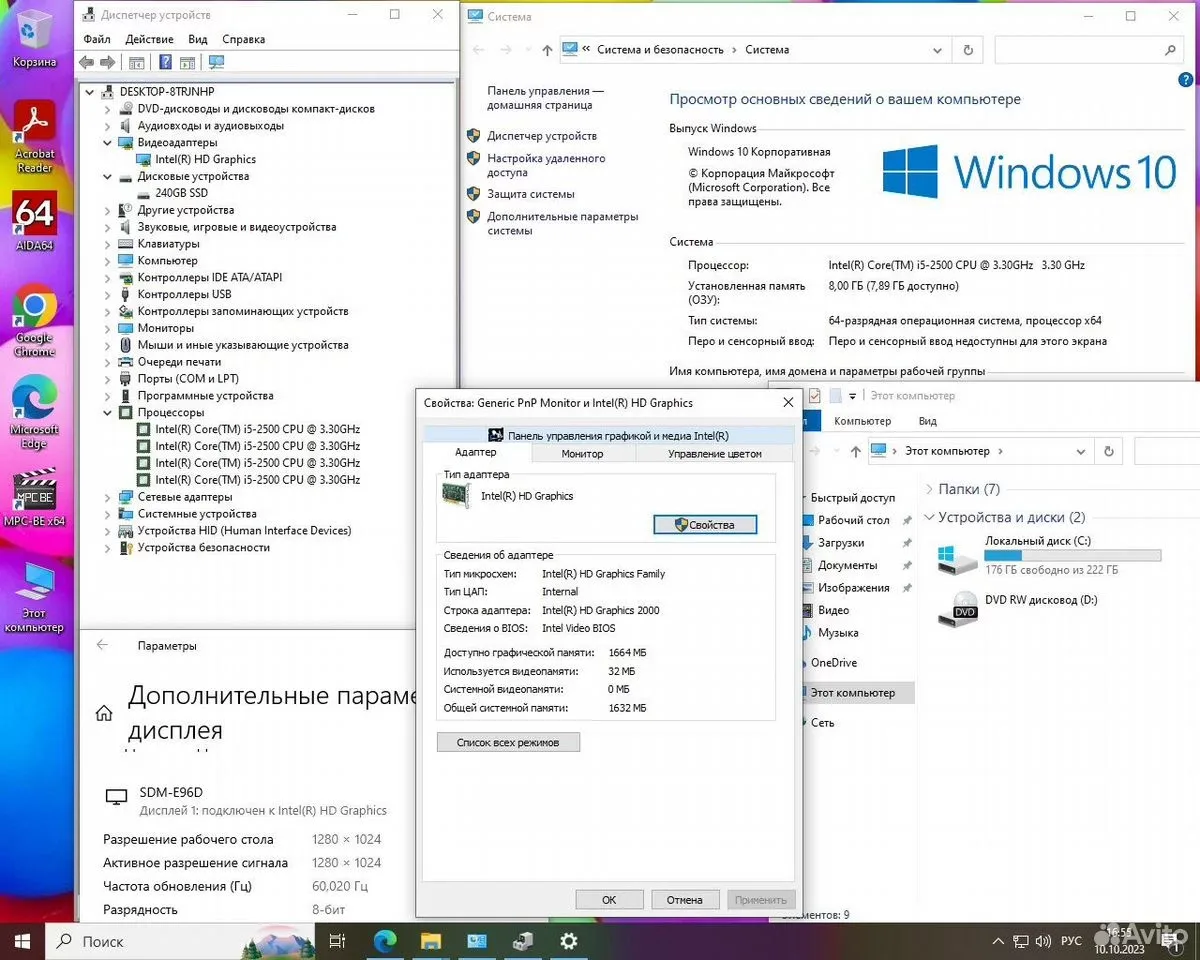Open Task View from the taskbar
The height and width of the screenshot is (960, 1200).
pos(337,941)
